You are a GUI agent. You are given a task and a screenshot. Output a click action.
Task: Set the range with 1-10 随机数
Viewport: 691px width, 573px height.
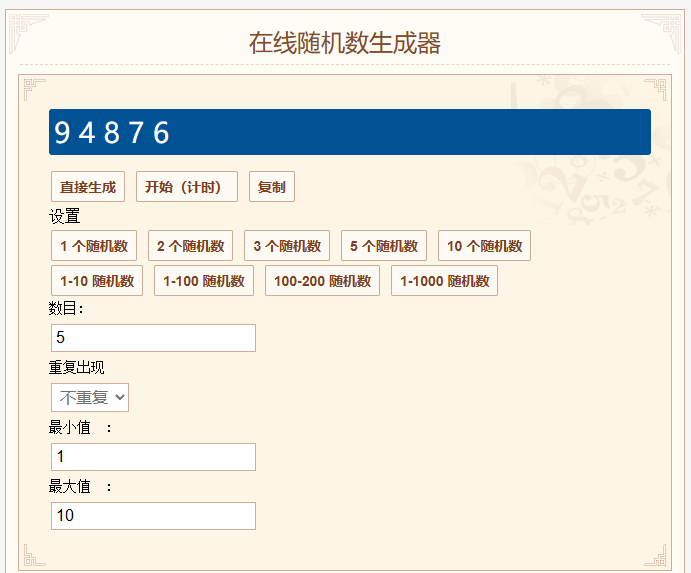pos(97,281)
